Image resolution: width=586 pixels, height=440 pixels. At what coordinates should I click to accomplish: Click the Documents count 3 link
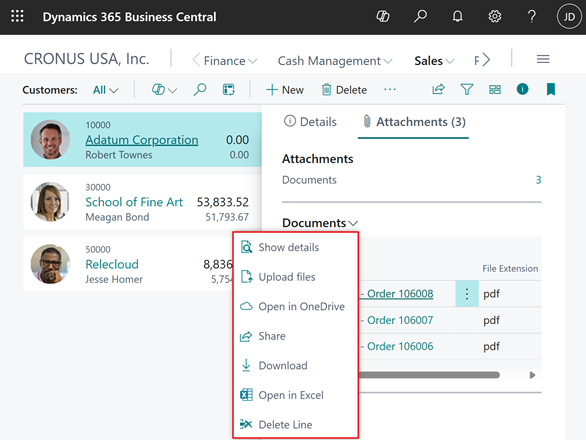538,180
